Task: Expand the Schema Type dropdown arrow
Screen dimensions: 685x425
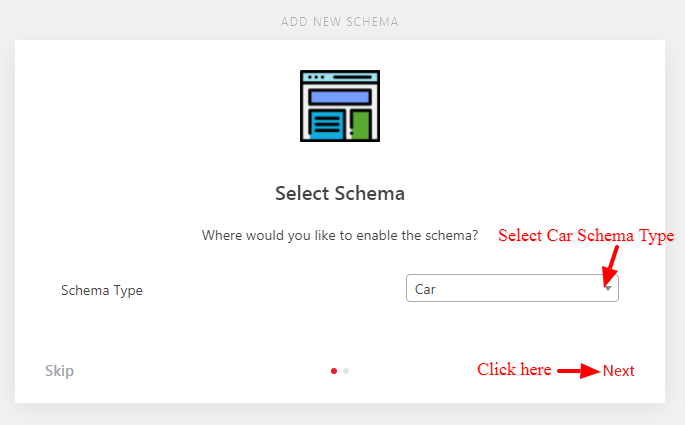Action: tap(608, 288)
